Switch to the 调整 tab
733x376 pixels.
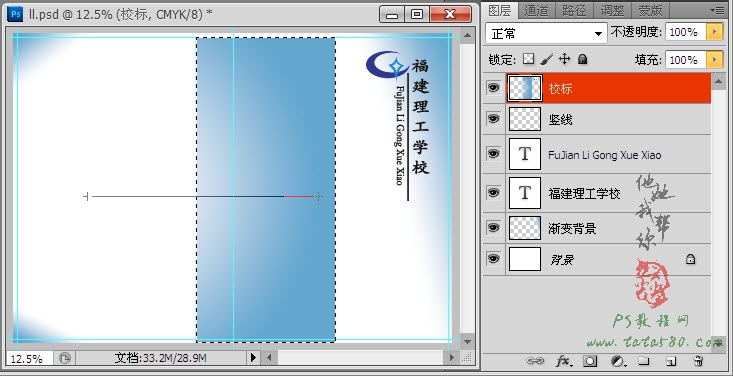tap(612, 10)
